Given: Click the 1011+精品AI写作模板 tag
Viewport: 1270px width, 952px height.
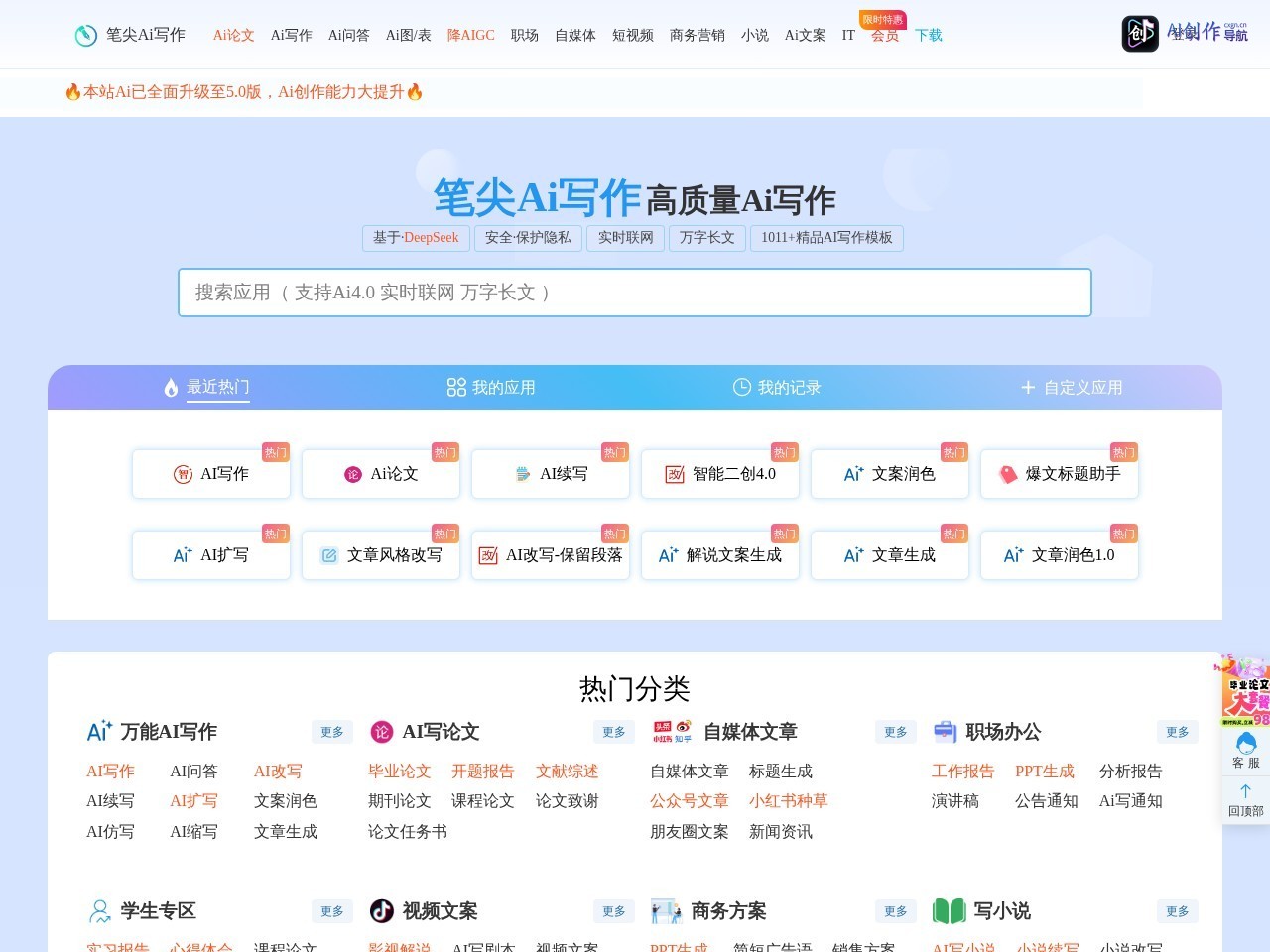Looking at the screenshot, I should tap(826, 238).
